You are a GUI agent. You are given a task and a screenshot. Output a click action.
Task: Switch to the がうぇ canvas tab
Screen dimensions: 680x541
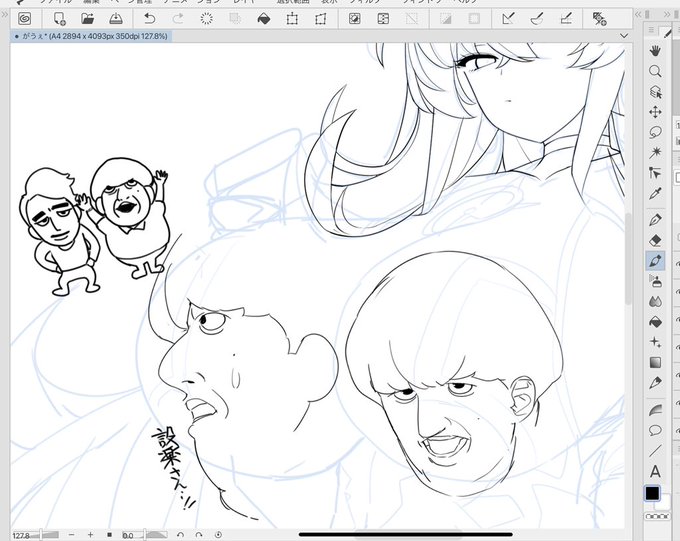[91, 36]
